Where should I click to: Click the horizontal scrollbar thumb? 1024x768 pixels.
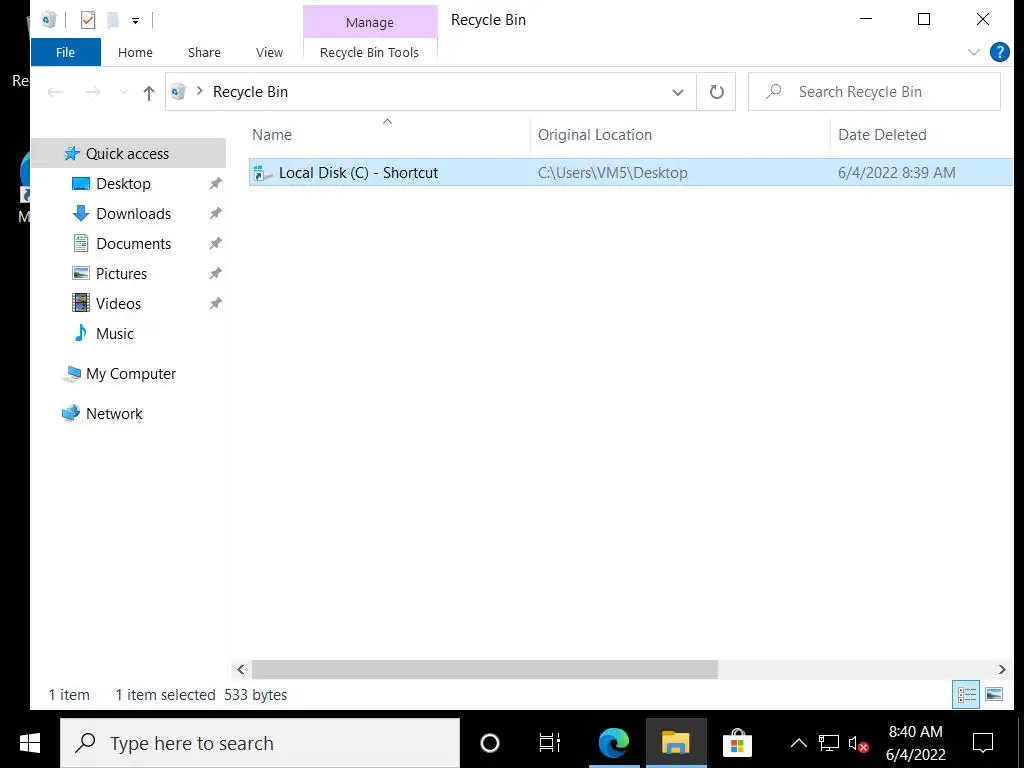click(x=485, y=669)
